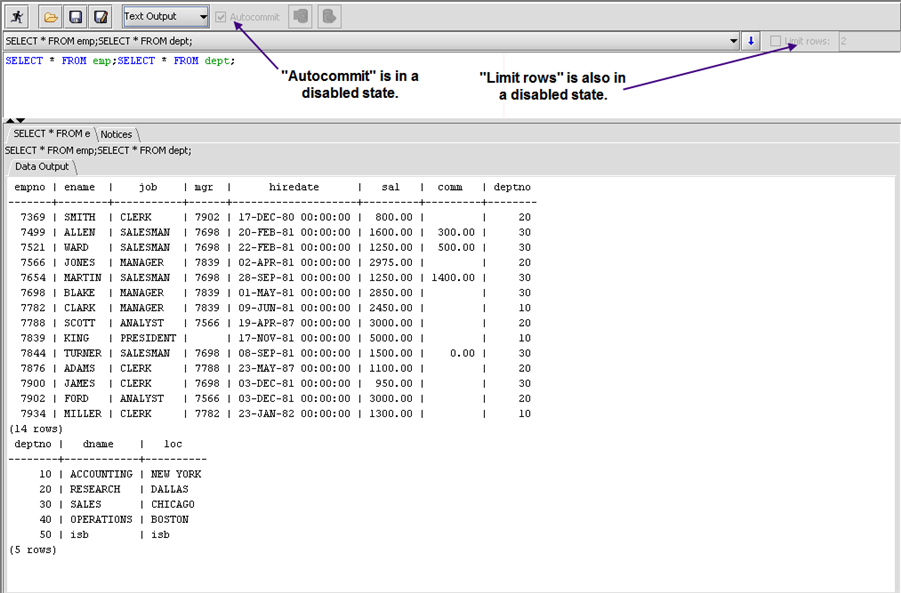Click employee name 'JAMES'
This screenshot has width=901, height=593.
coord(79,383)
